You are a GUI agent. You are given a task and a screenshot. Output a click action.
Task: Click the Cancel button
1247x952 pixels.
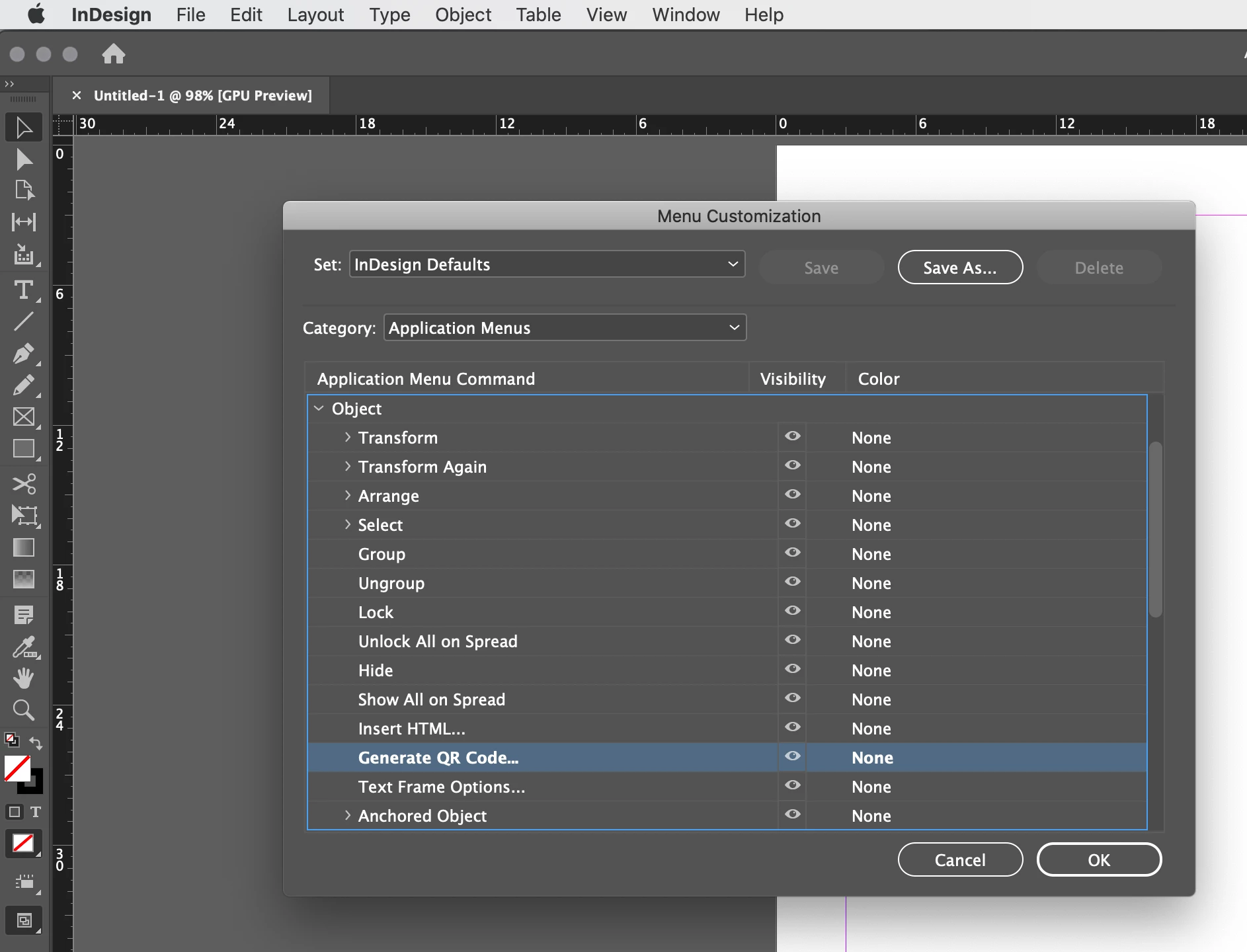pyautogui.click(x=960, y=860)
